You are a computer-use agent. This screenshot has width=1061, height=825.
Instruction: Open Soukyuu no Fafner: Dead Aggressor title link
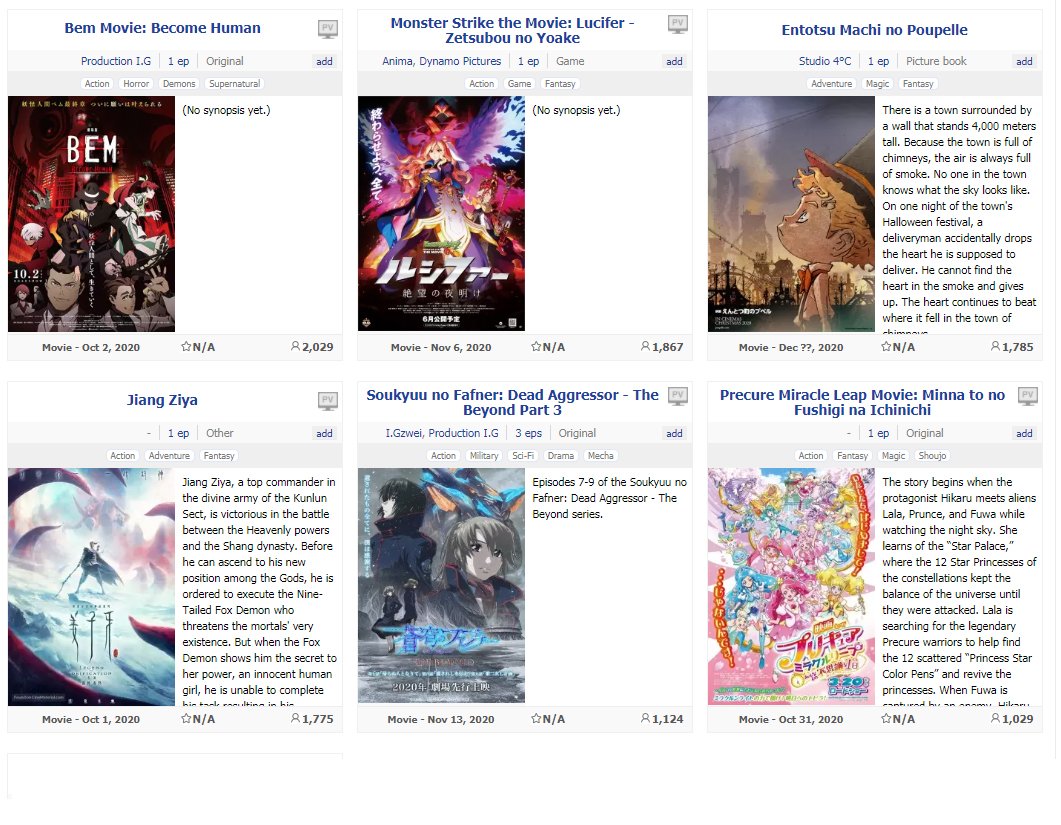512,403
